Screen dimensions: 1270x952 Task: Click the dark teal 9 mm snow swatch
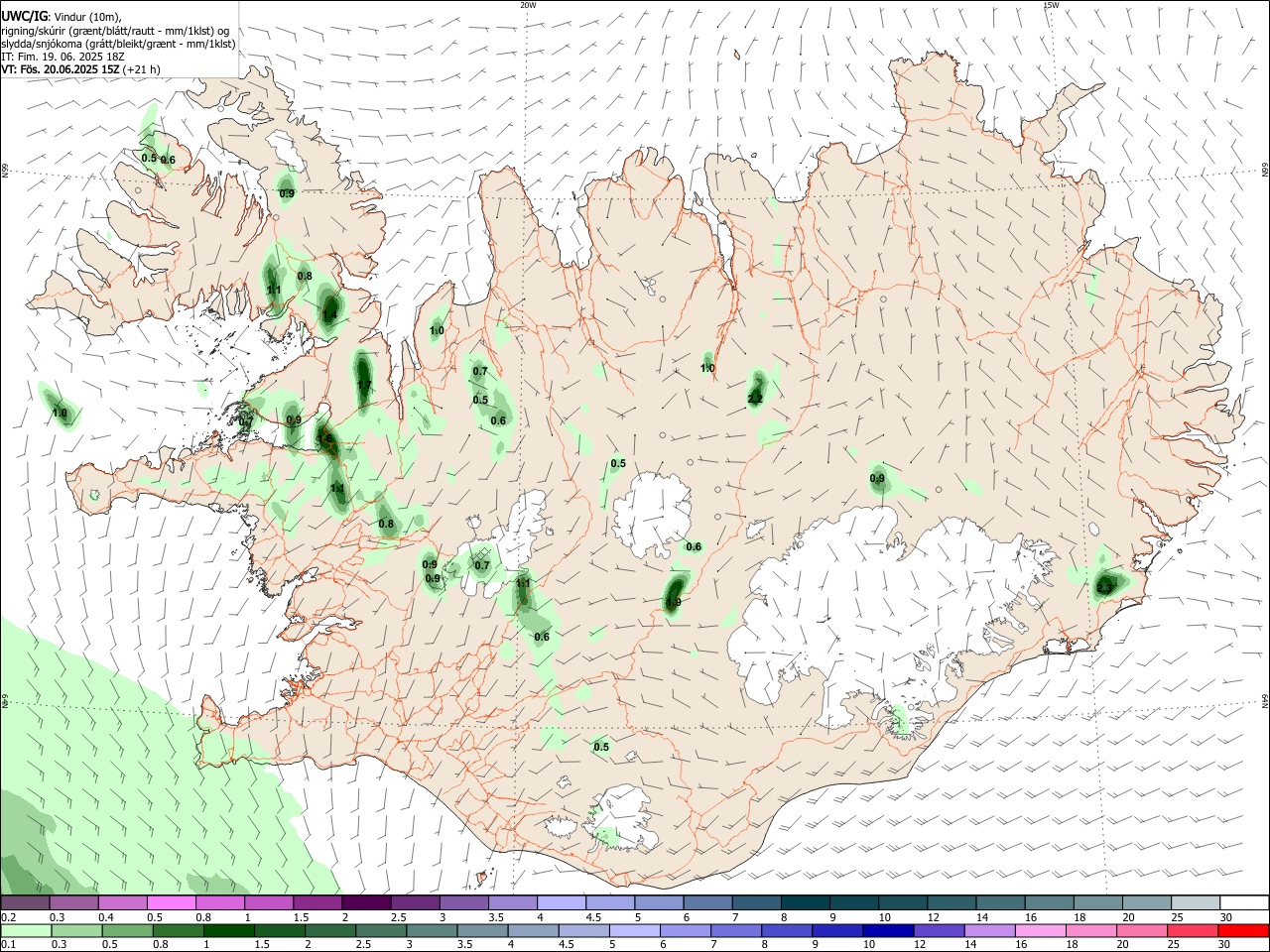(x=854, y=902)
